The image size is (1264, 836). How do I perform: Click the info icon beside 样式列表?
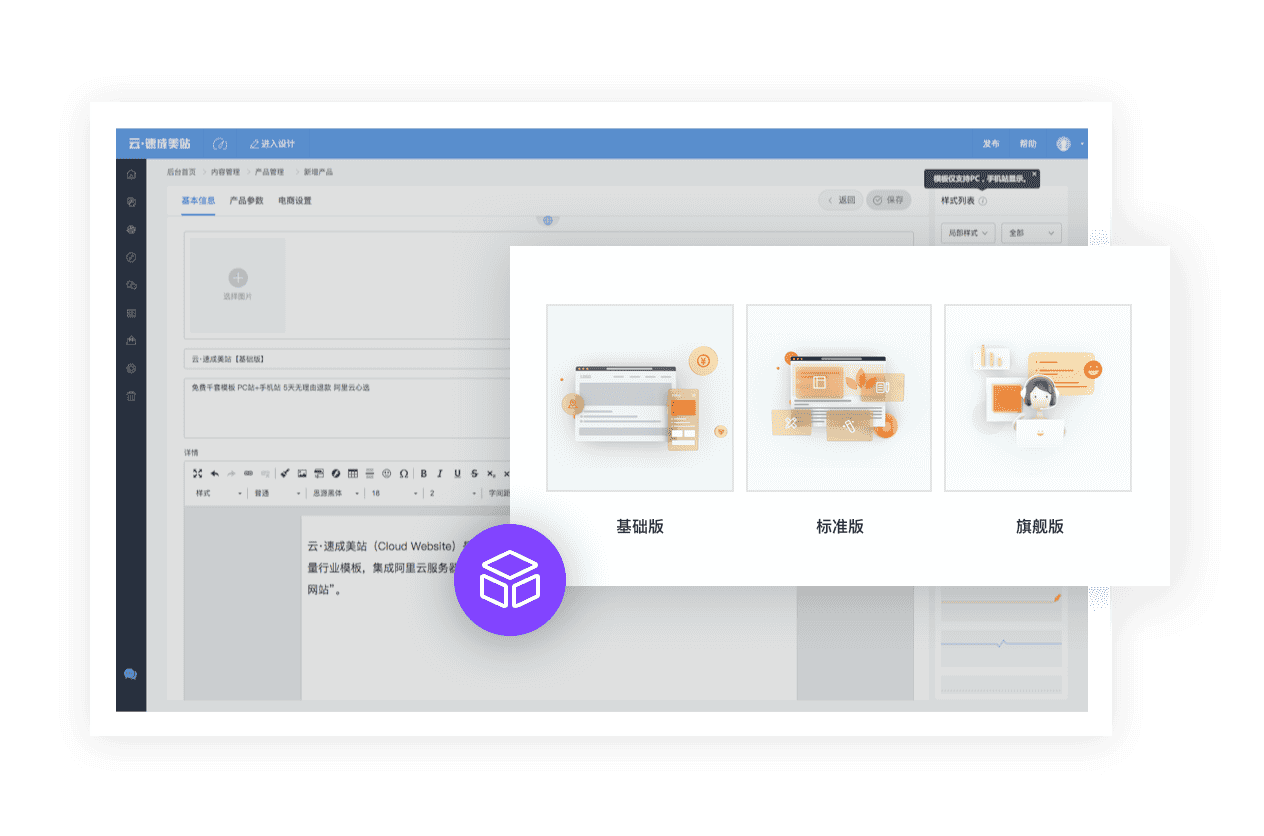[x=983, y=201]
